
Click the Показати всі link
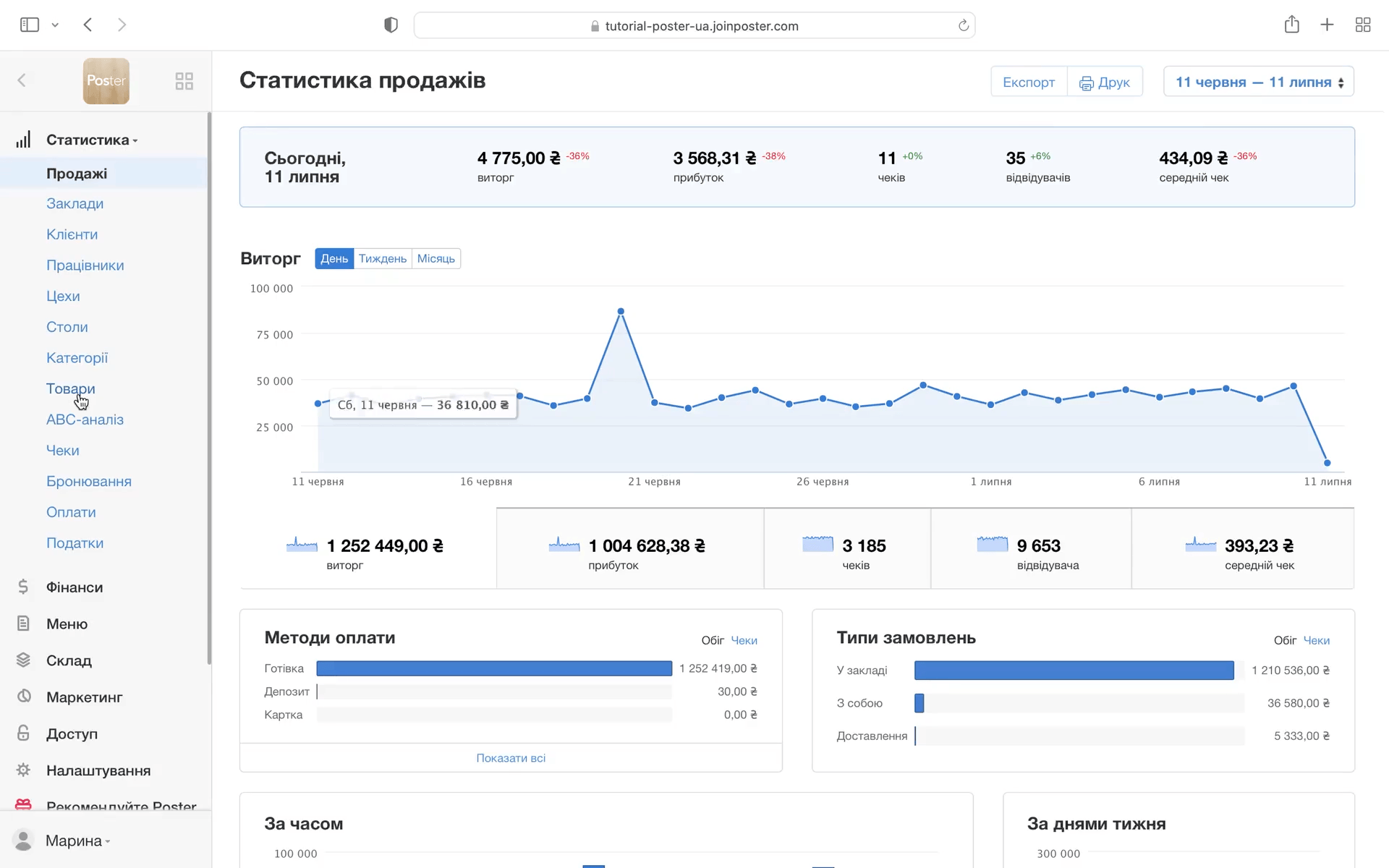(511, 758)
